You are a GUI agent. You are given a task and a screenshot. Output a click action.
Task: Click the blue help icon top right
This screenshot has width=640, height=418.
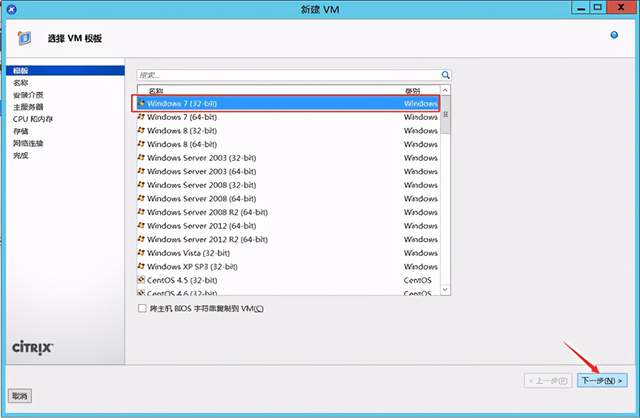(614, 35)
